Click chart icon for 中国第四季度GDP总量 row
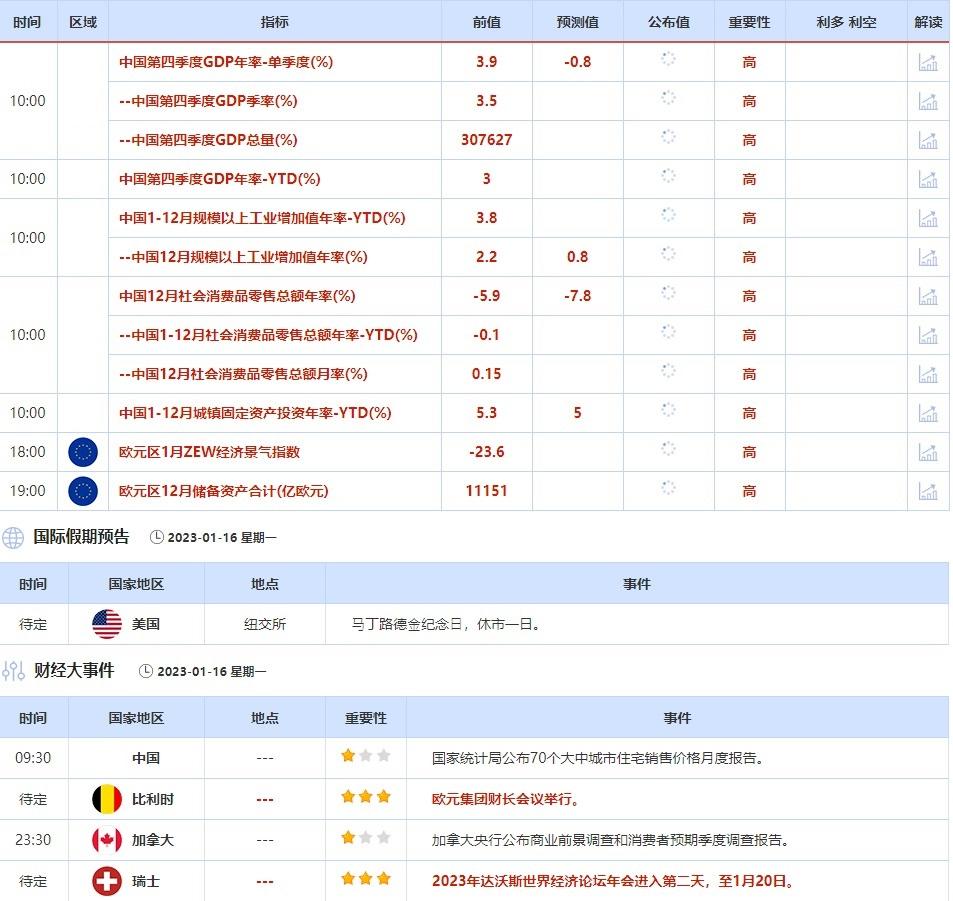The image size is (953, 901). click(x=928, y=140)
